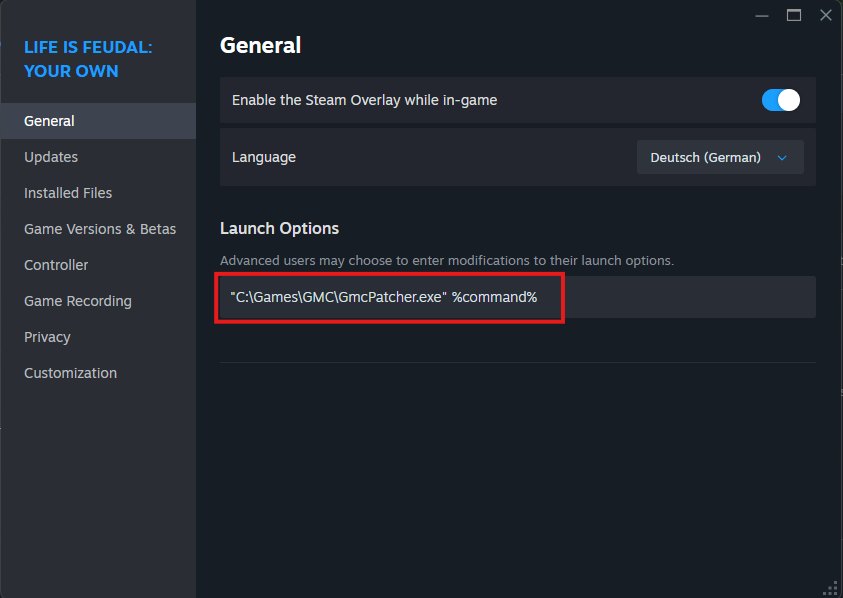This screenshot has width=843, height=598.
Task: Click the Language row label
Action: (264, 157)
